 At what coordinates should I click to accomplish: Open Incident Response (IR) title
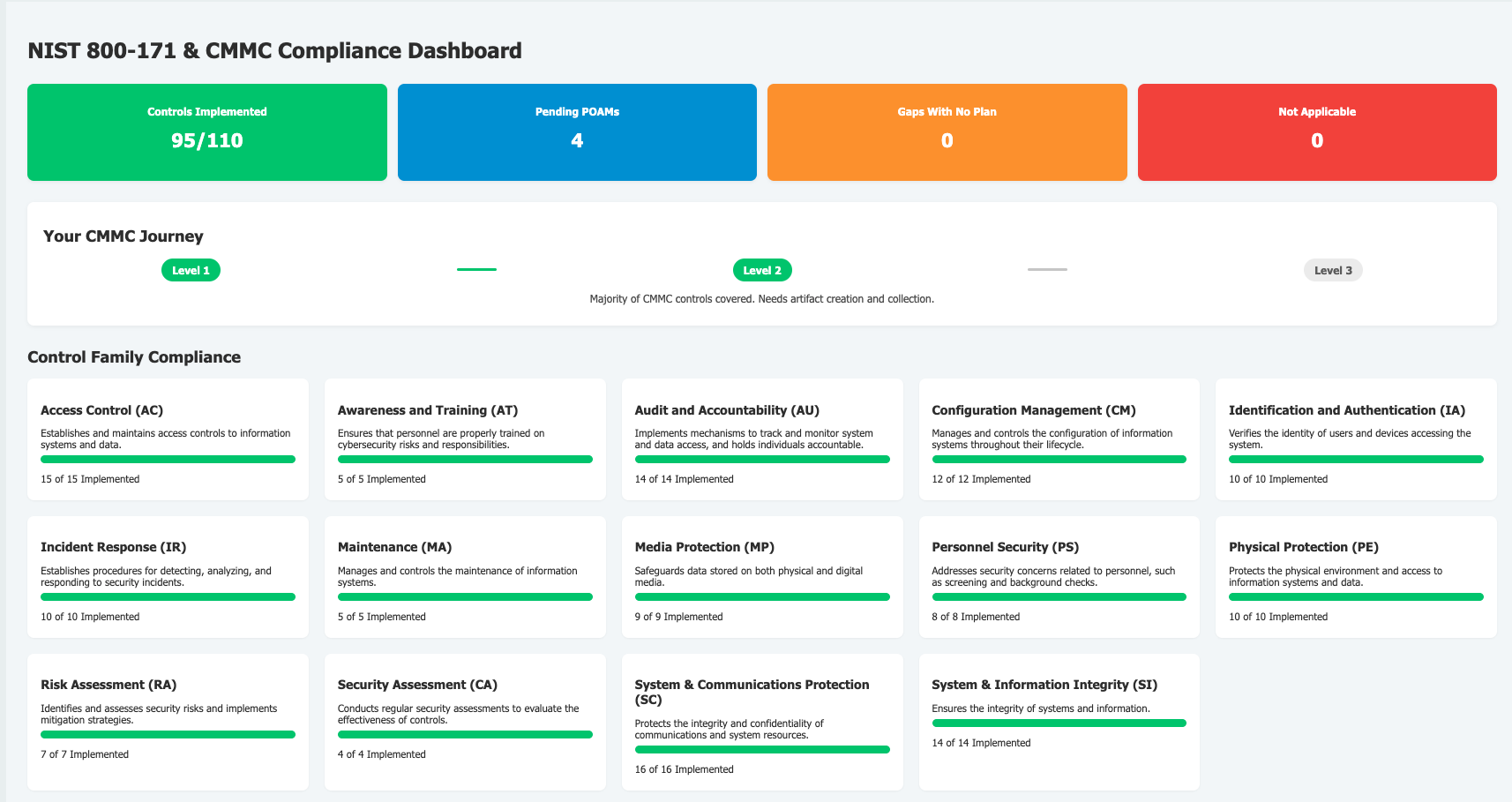coord(114,547)
